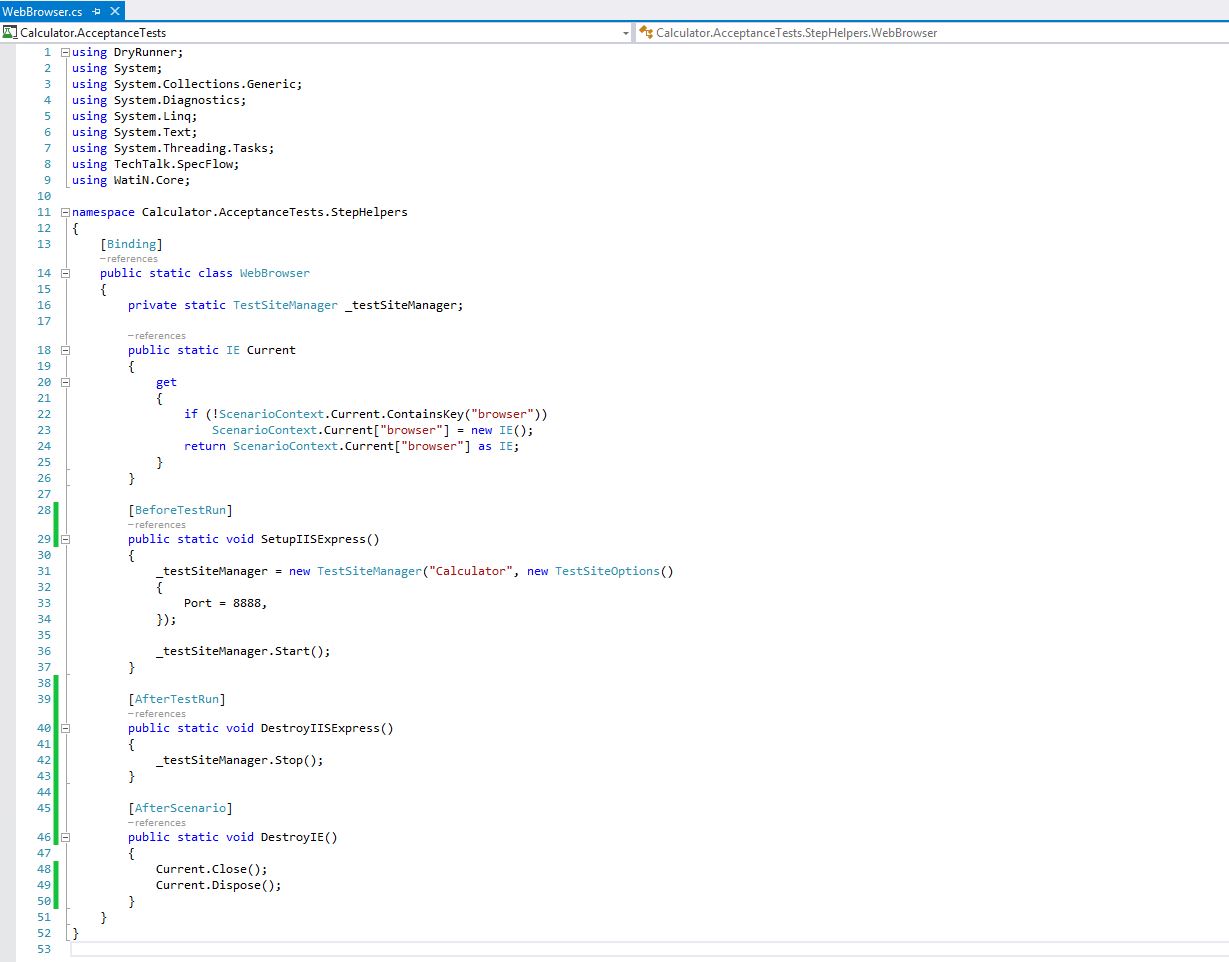Click the DestroyIISExpress method name
The height and width of the screenshot is (962, 1229).
(x=320, y=728)
